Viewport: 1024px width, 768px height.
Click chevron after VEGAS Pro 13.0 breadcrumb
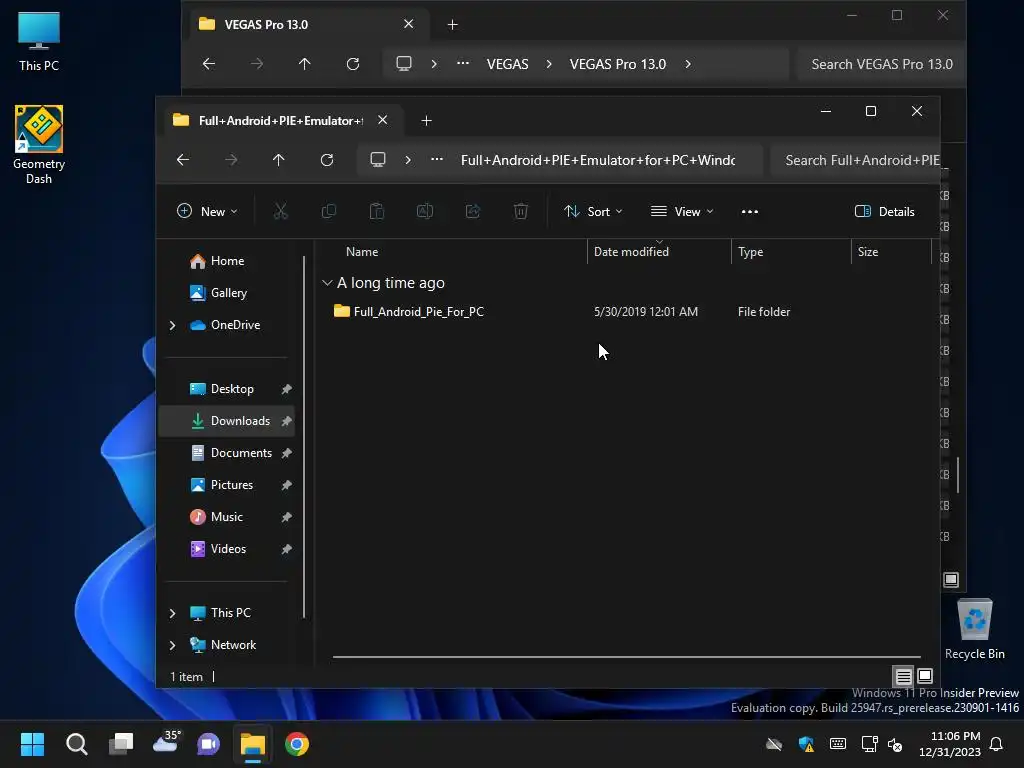[688, 64]
